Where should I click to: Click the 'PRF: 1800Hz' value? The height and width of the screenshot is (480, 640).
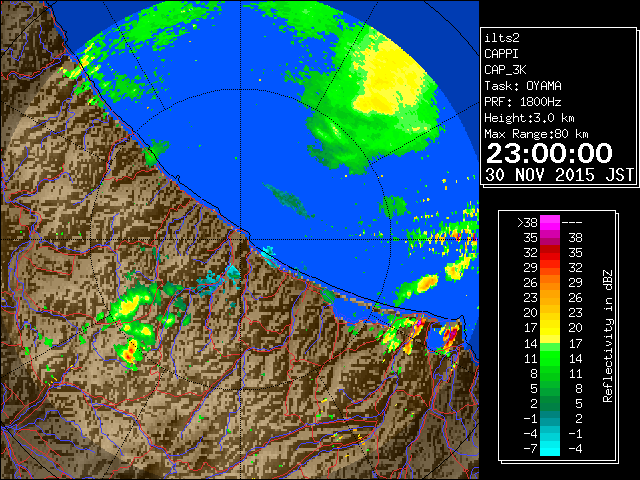pyautogui.click(x=523, y=102)
